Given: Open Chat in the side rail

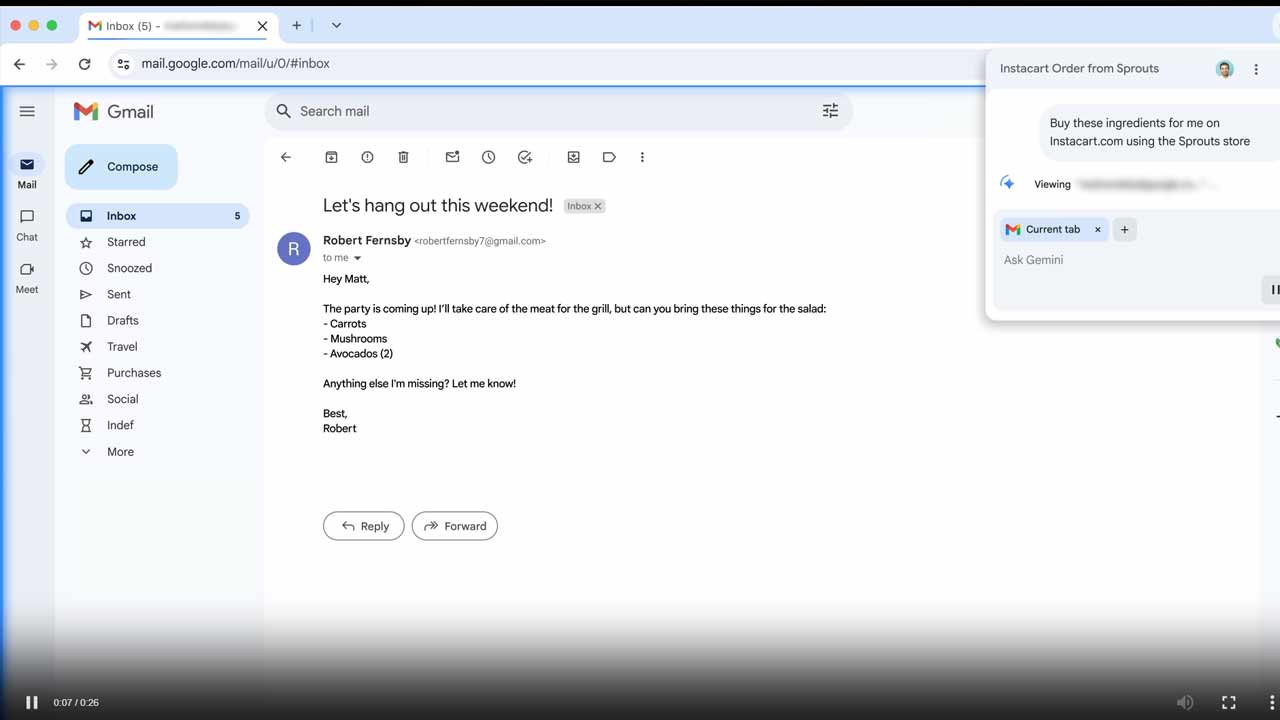Looking at the screenshot, I should [27, 225].
